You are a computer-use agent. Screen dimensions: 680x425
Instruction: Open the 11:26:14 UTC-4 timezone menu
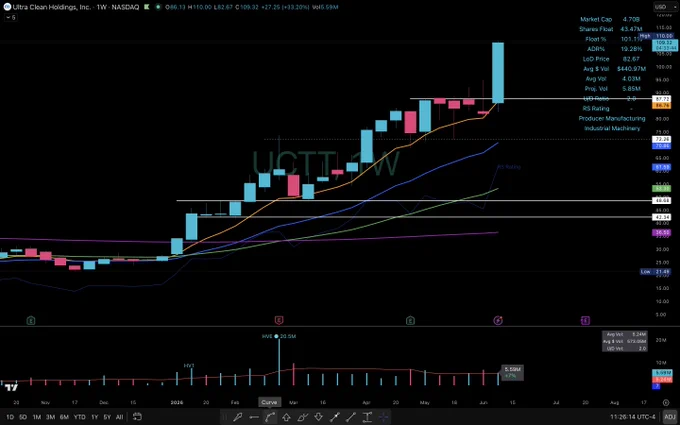633,417
